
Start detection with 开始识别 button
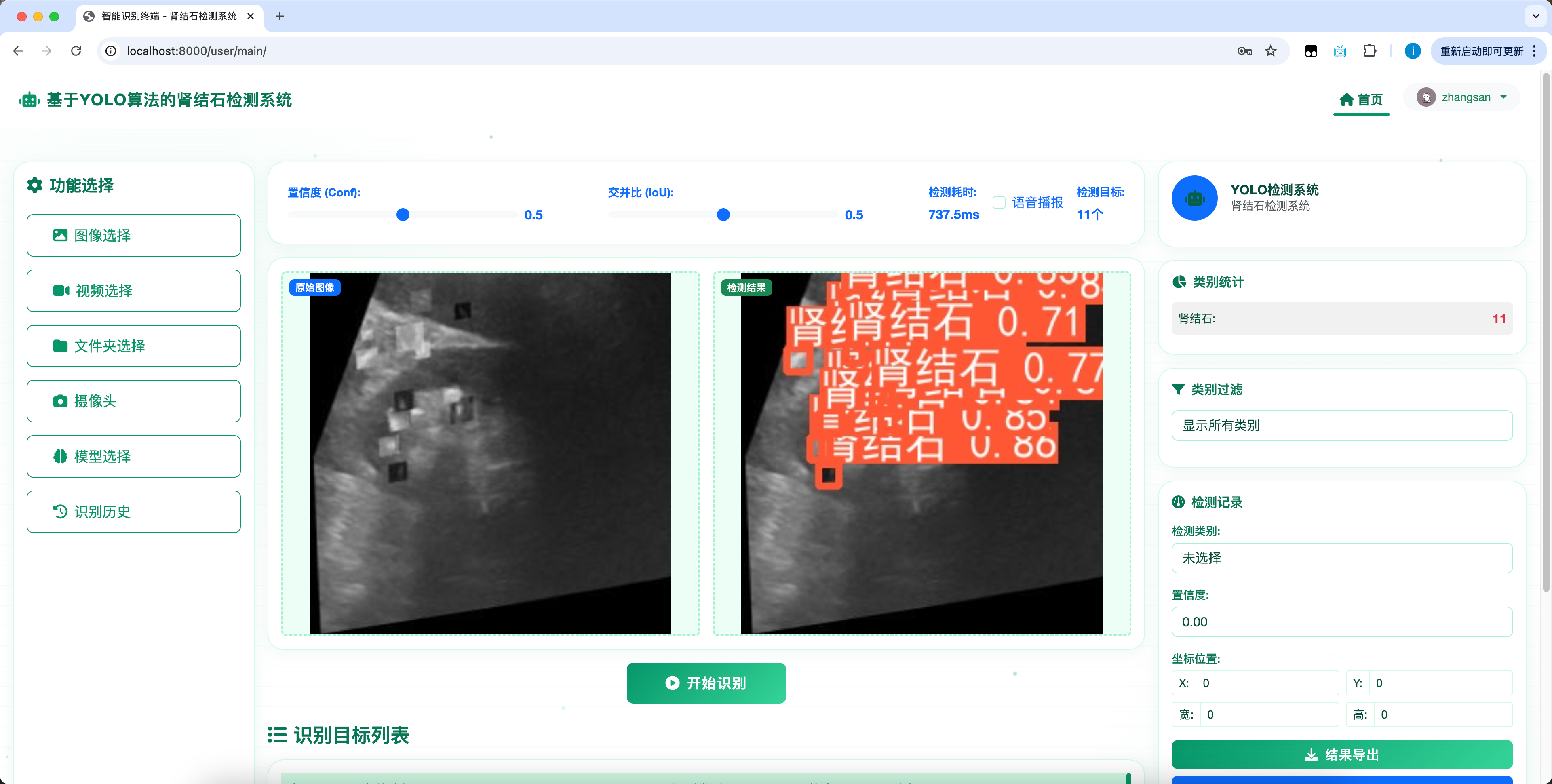(x=706, y=683)
